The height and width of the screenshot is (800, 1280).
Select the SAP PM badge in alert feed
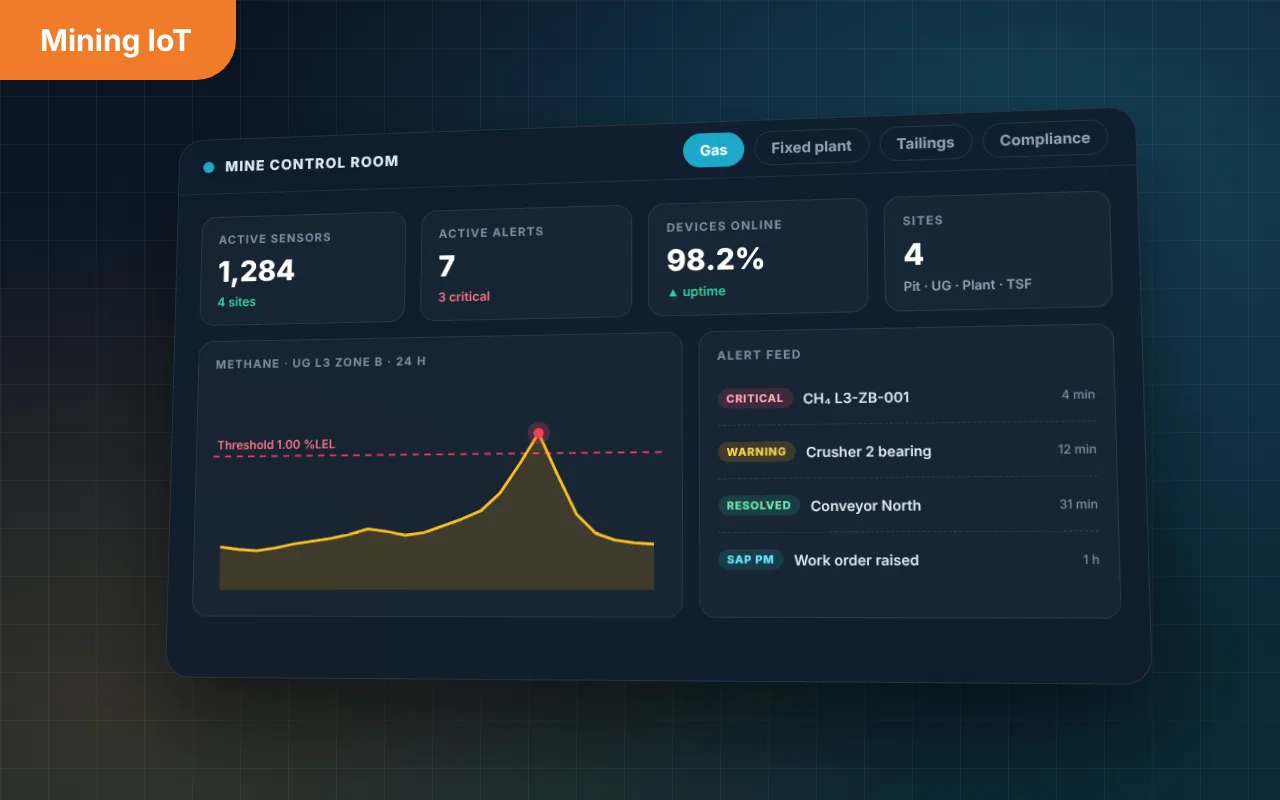point(750,560)
